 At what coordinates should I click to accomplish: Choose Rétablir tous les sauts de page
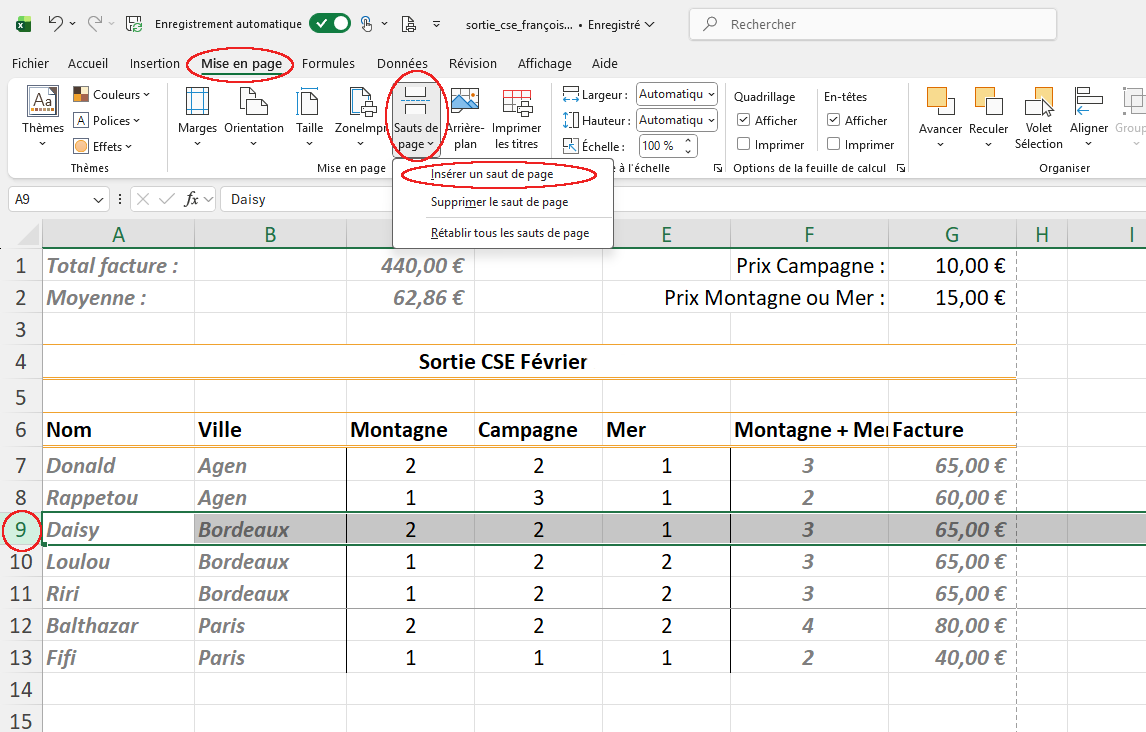click(x=509, y=233)
